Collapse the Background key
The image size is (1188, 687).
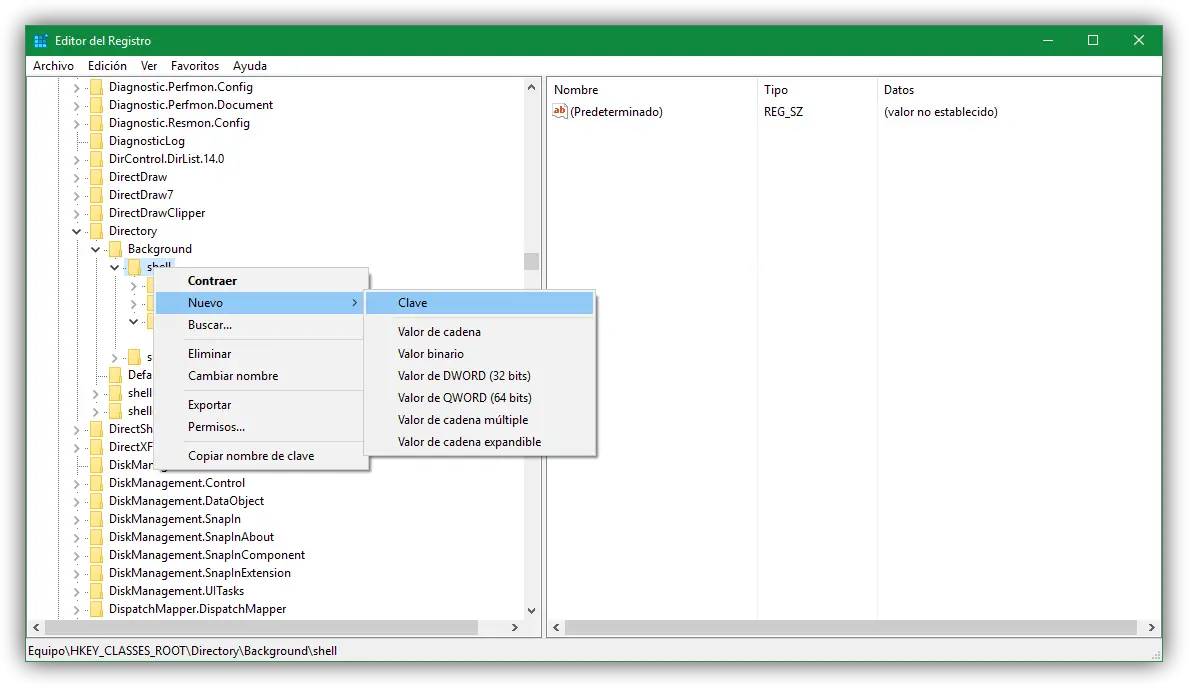pos(95,249)
